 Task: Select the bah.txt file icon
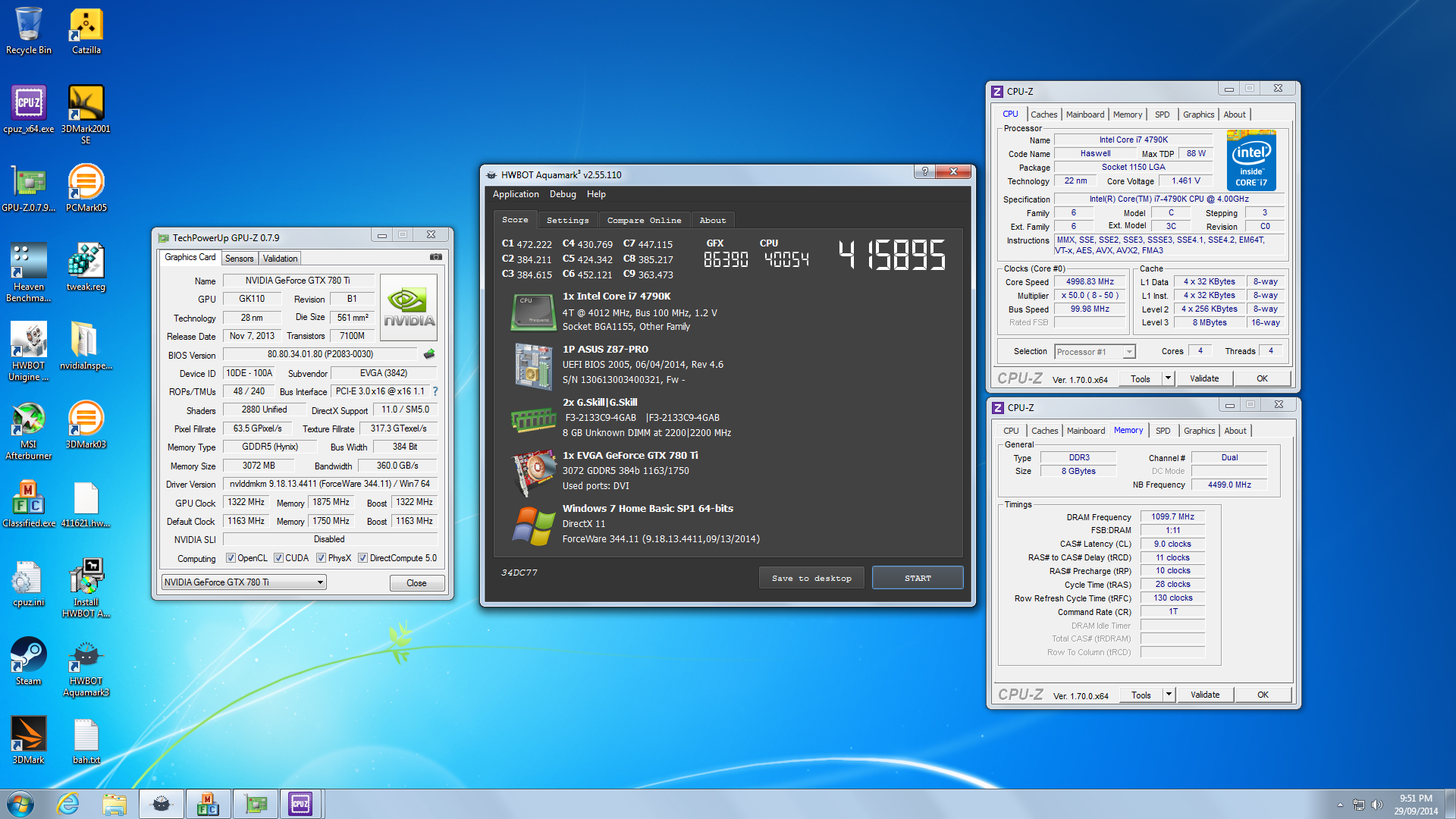tap(86, 740)
